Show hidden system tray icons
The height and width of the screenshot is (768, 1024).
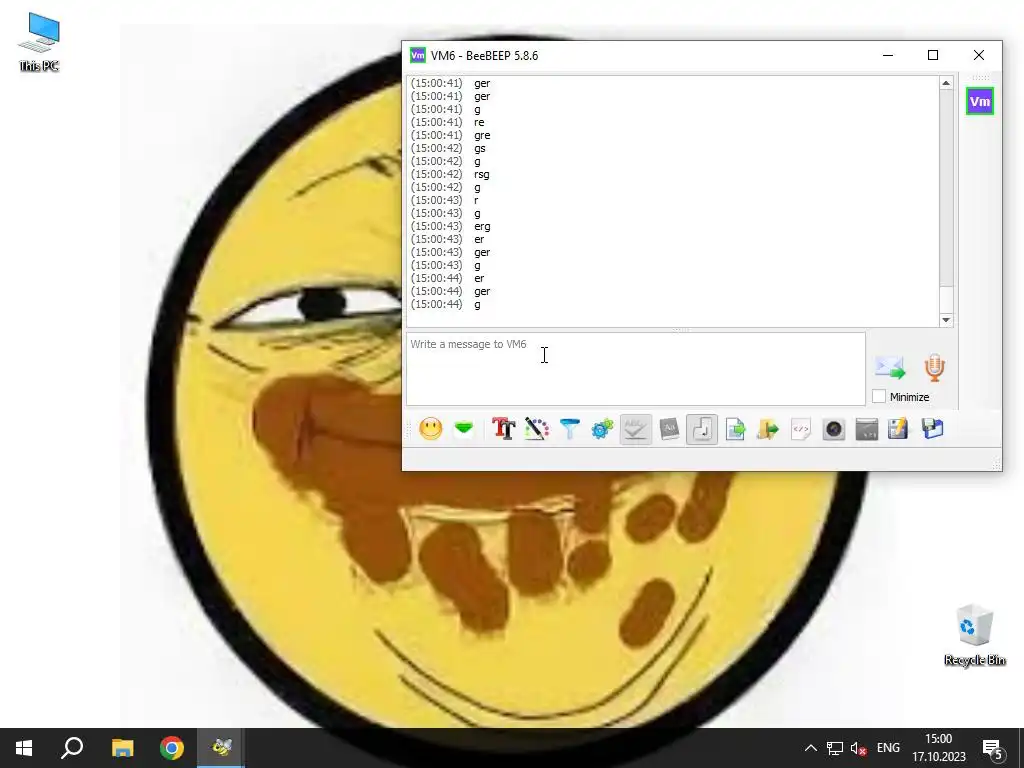[810, 748]
